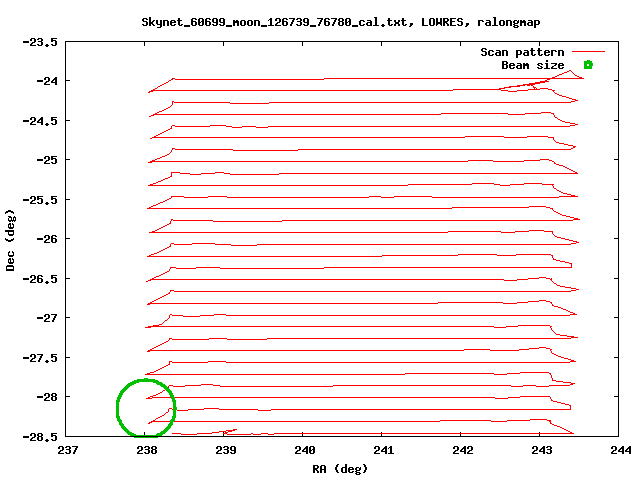Click the 237 tick label on RA axis
640x480 pixels.
point(68,451)
